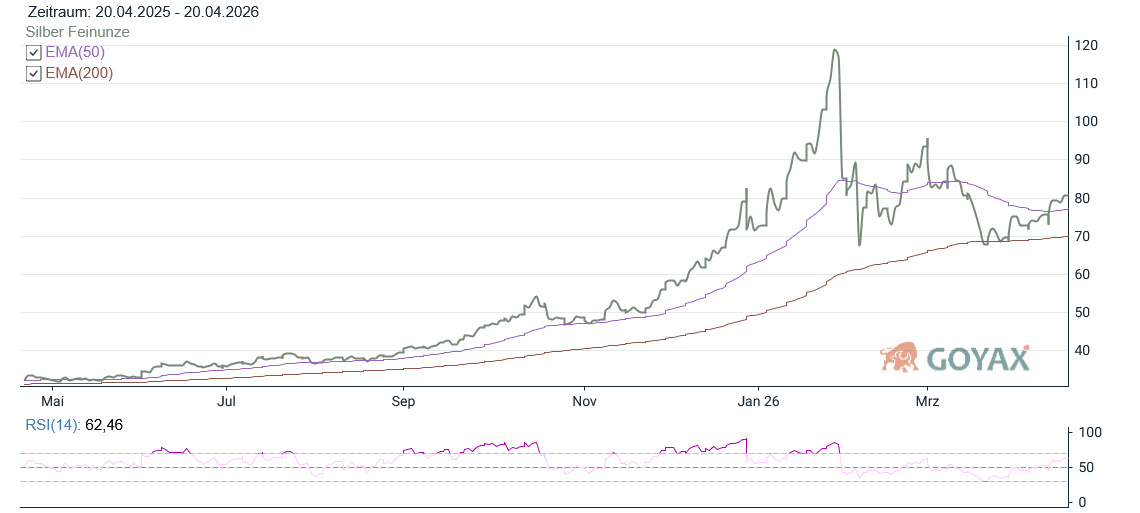Viewport: 1140px width, 513px height.
Task: Click the Silber Feinunze series title
Action: (x=77, y=32)
